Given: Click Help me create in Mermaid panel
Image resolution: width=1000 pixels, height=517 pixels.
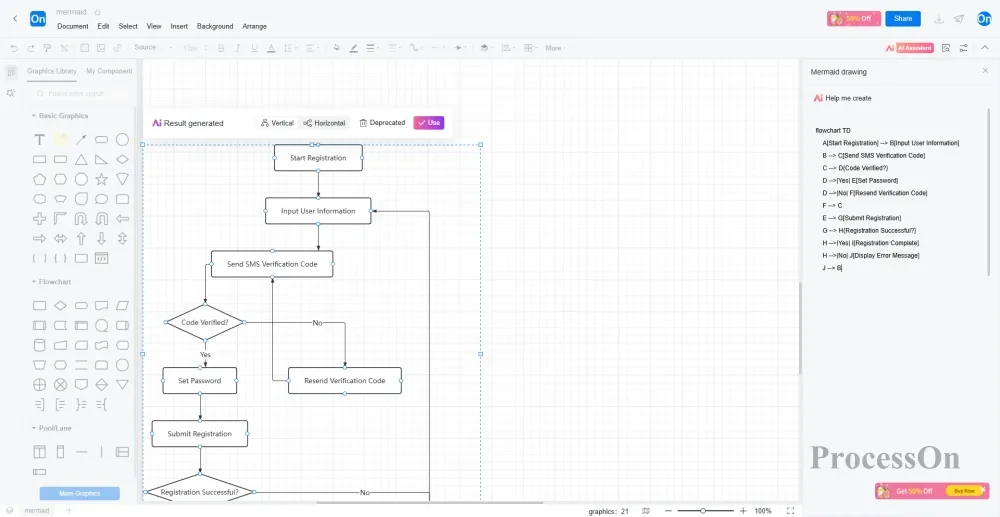Looking at the screenshot, I should [842, 98].
